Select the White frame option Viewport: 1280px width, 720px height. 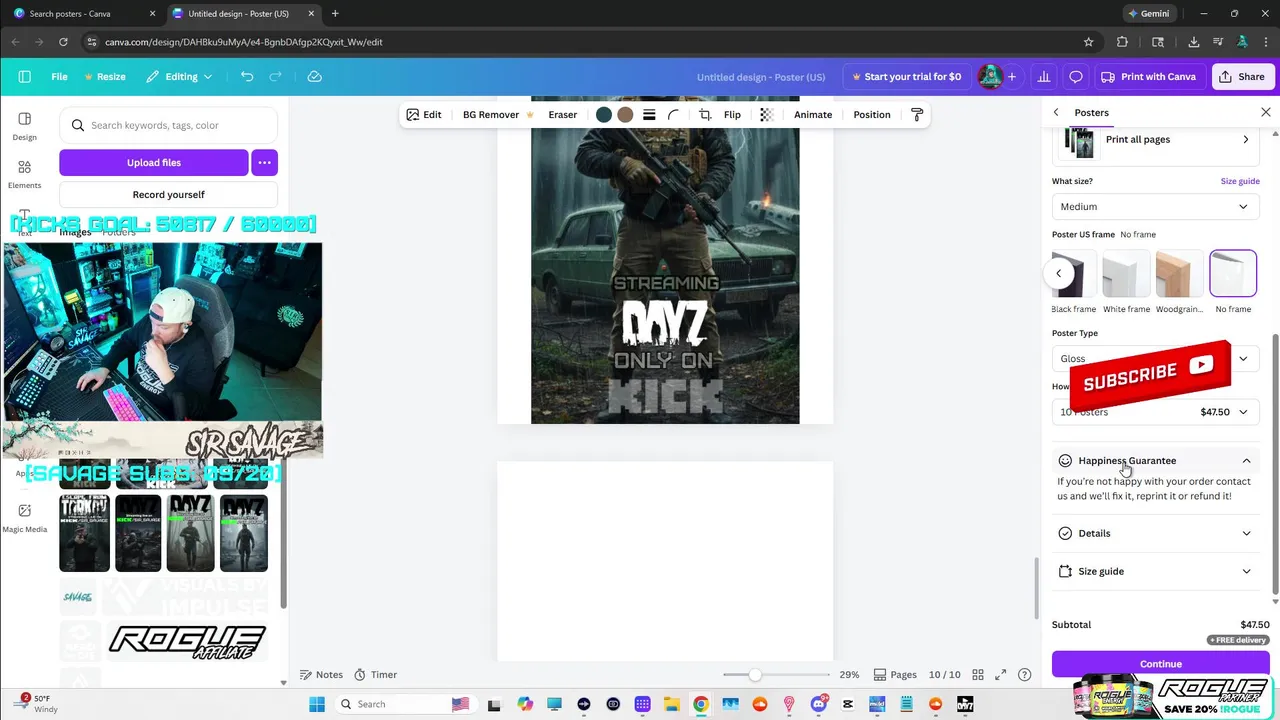click(x=1126, y=282)
